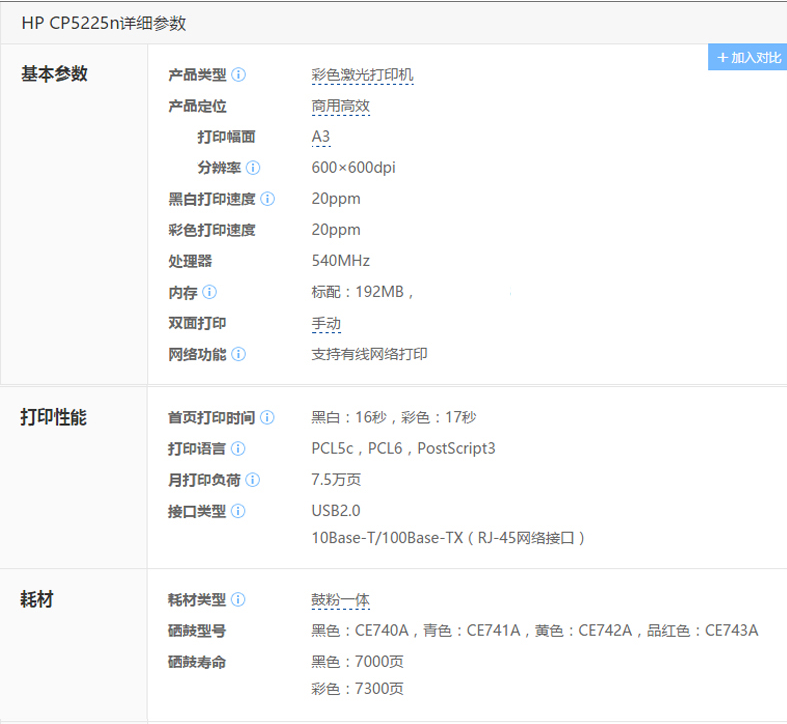The image size is (787, 724).
Task: Click the 540MHz processor value
Action: (x=340, y=261)
